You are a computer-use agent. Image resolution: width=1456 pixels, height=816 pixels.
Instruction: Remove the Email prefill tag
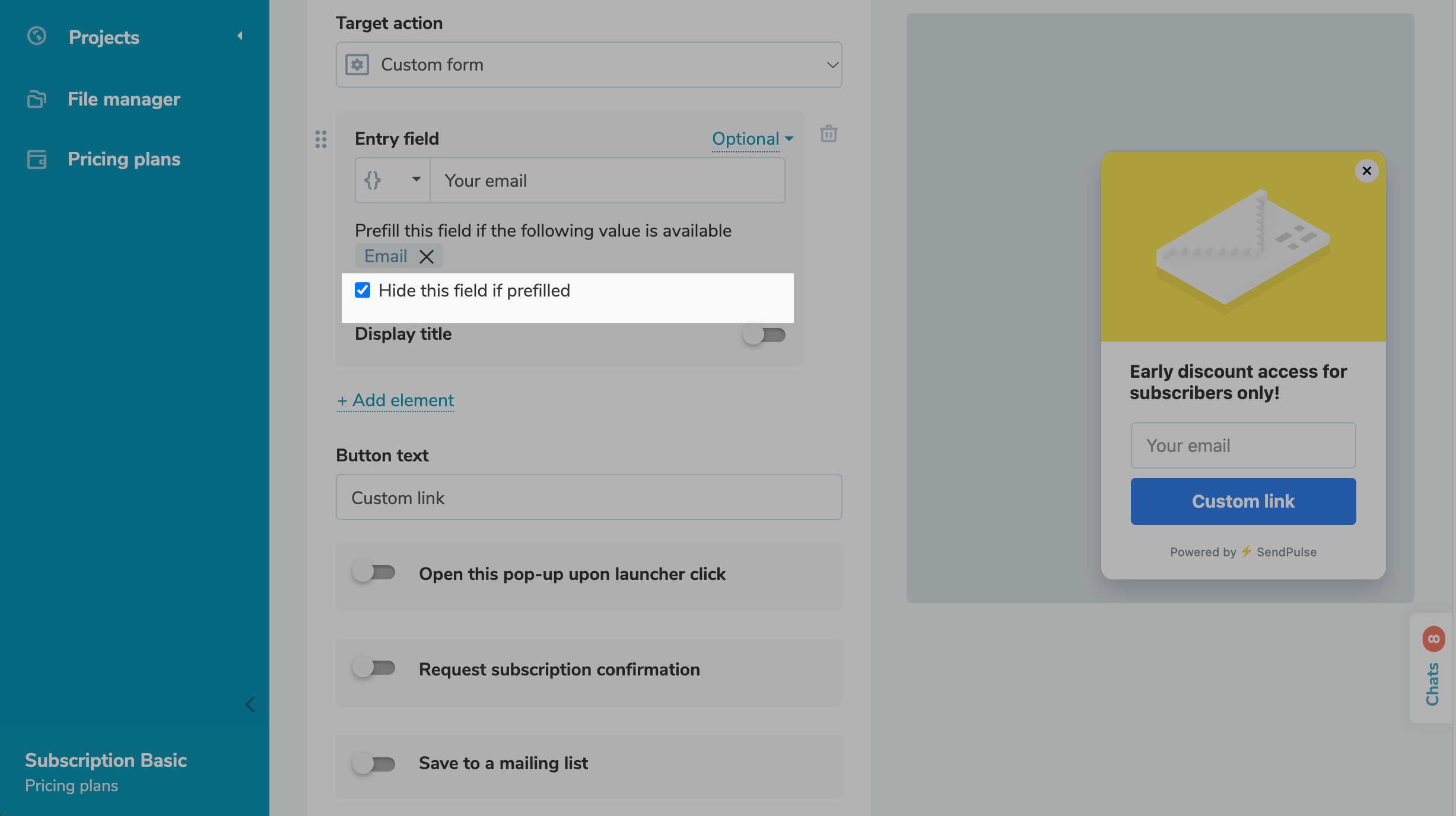426,256
